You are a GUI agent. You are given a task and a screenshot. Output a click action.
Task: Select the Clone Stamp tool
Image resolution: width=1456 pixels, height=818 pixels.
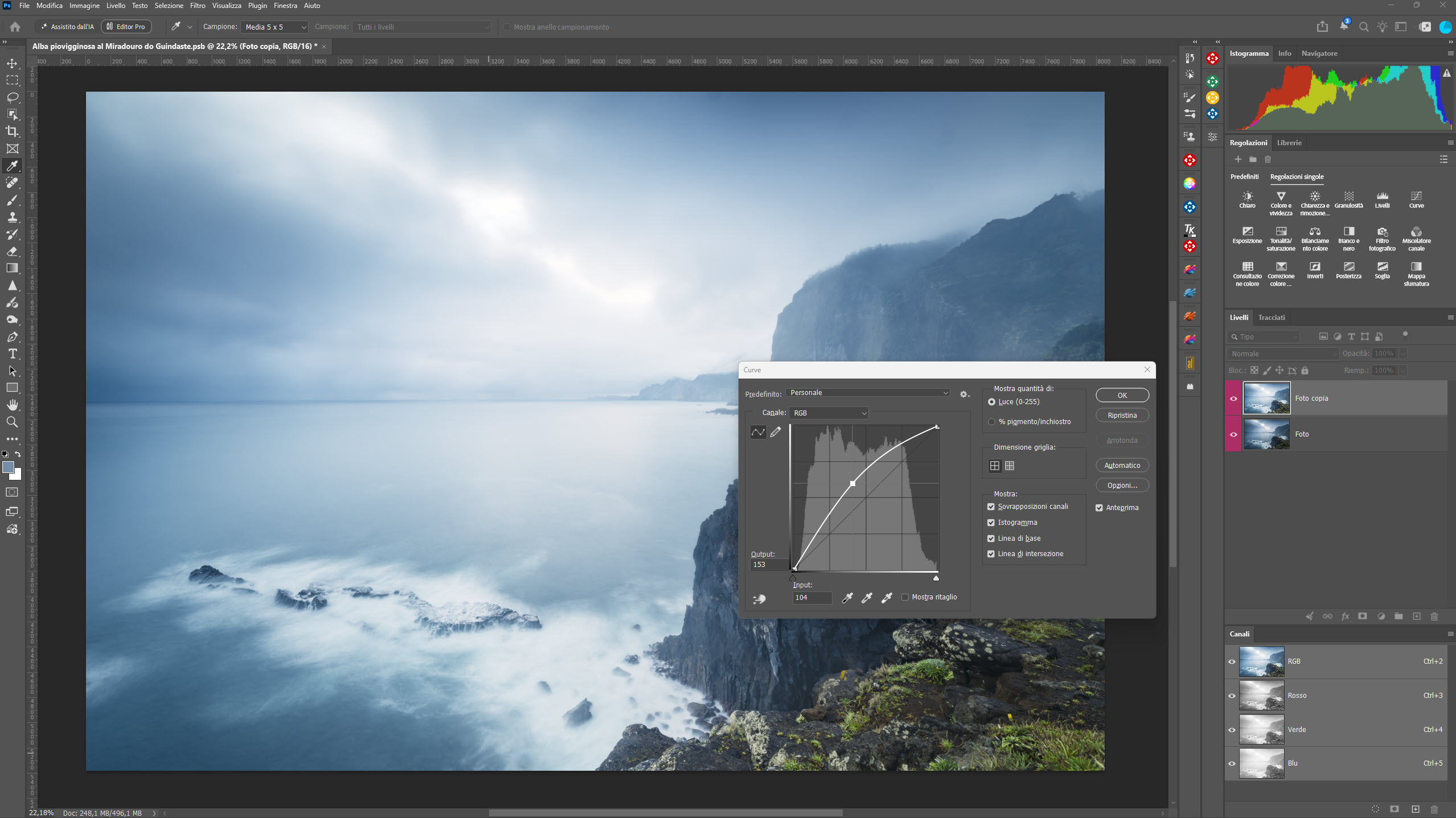click(12, 217)
